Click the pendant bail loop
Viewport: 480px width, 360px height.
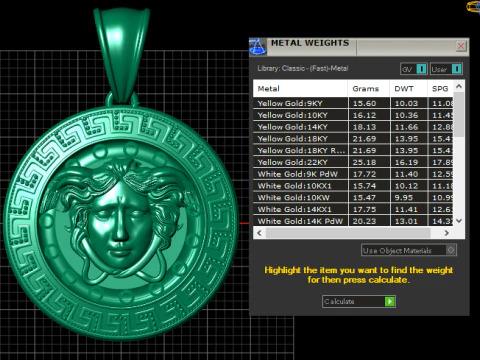coord(121,55)
